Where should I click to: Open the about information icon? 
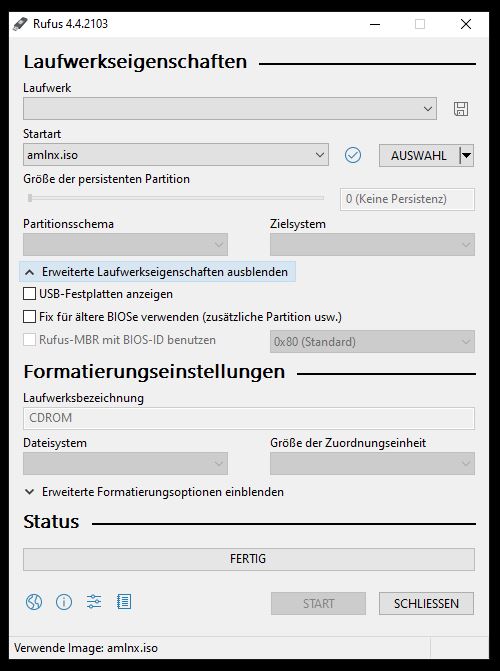(64, 602)
